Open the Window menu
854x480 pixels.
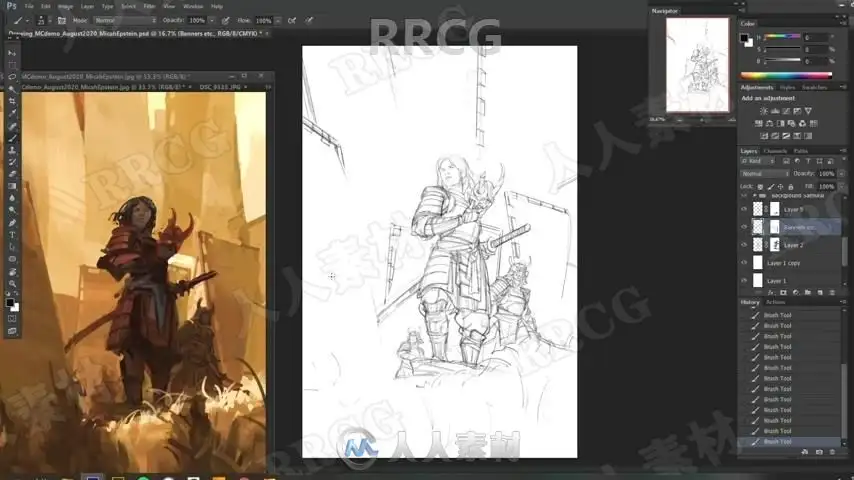coord(193,7)
